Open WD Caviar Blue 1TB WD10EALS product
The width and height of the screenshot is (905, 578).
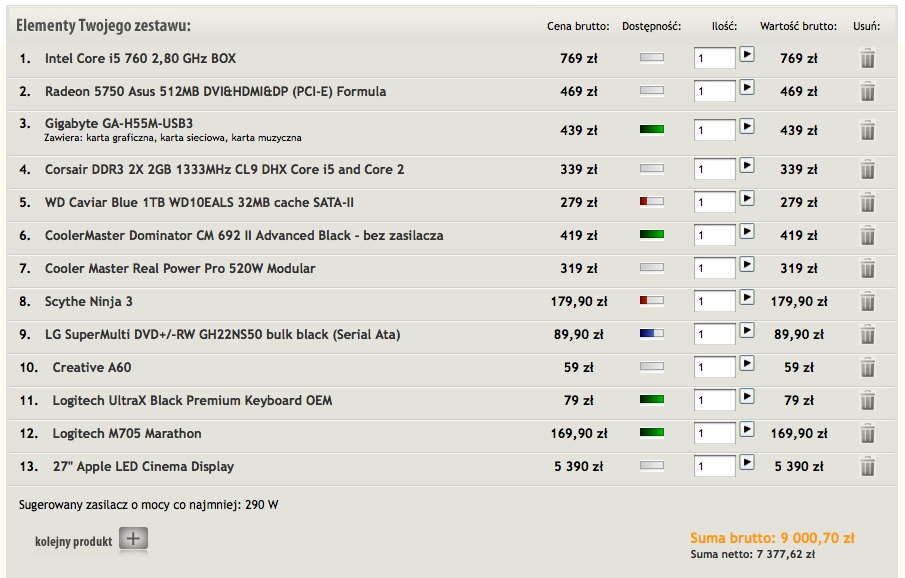tap(199, 202)
